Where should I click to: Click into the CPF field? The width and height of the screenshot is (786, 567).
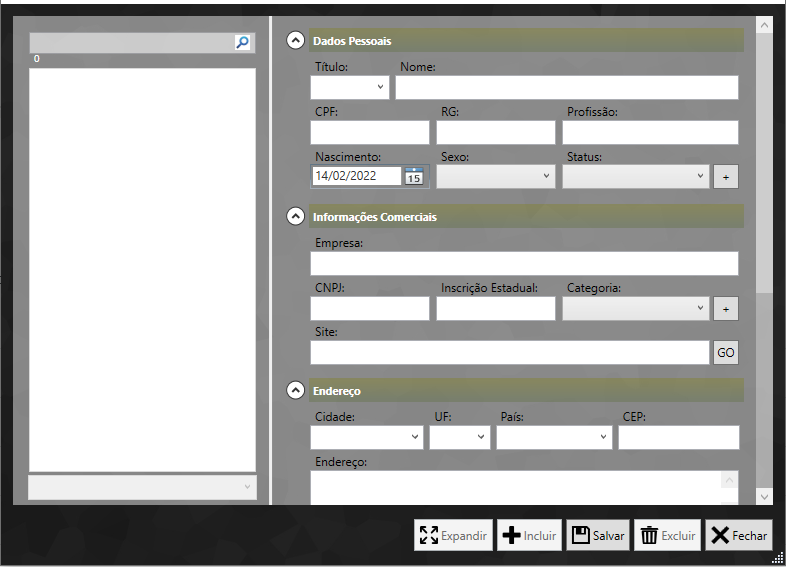pos(369,133)
